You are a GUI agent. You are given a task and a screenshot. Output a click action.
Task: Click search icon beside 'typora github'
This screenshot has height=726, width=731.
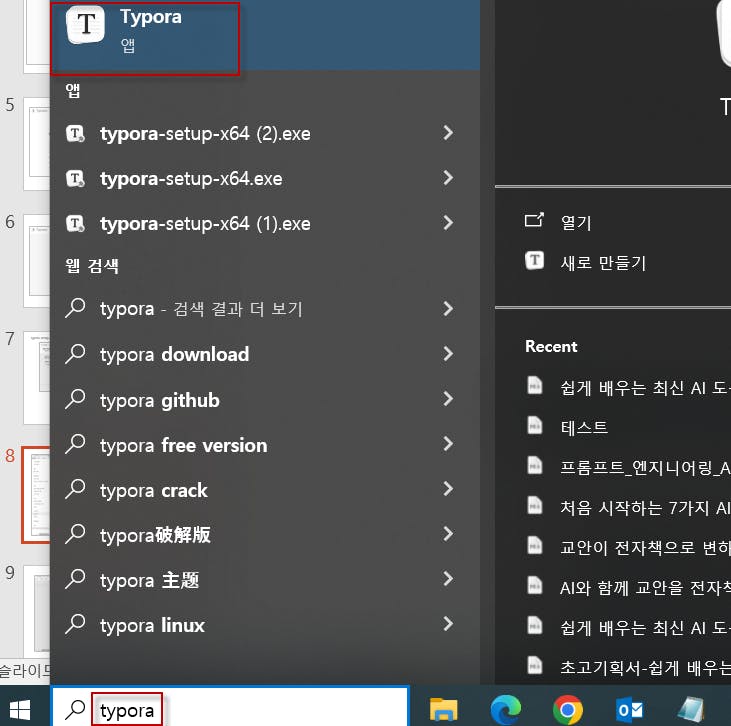click(75, 399)
